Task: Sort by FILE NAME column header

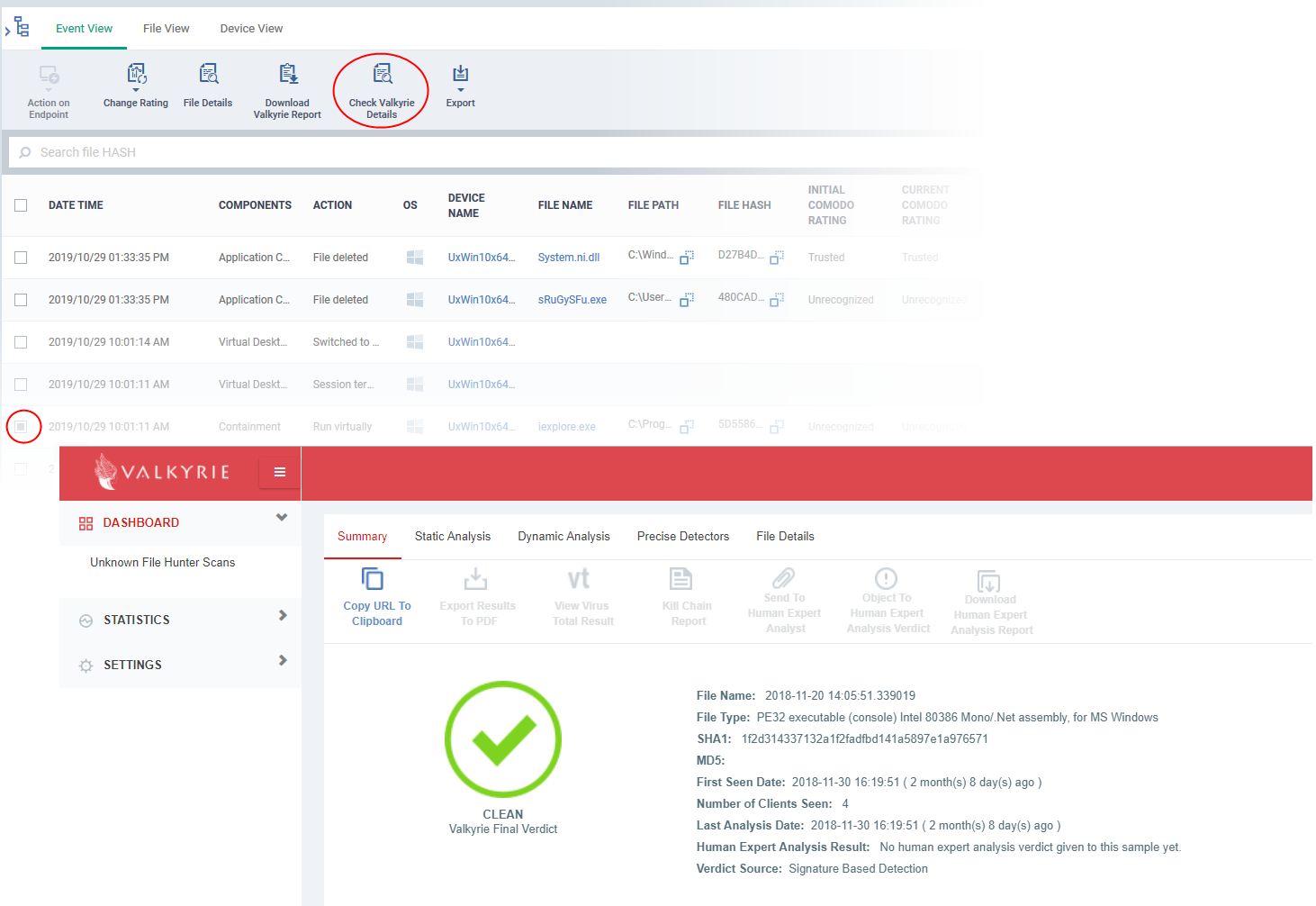Action: [565, 205]
